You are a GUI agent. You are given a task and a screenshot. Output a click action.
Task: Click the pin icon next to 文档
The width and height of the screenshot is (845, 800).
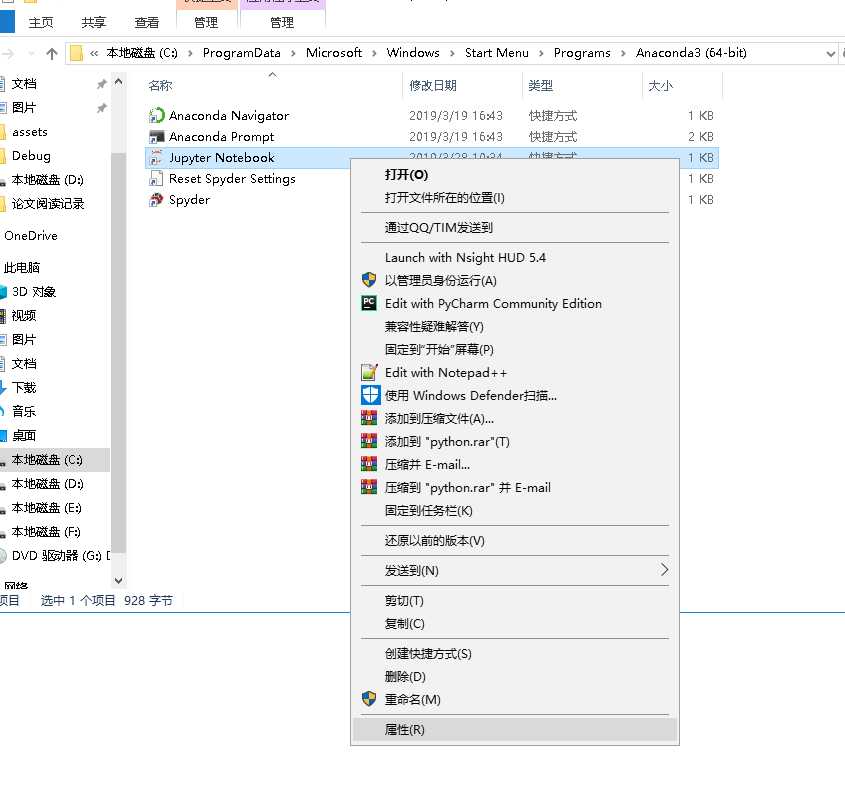(x=101, y=84)
